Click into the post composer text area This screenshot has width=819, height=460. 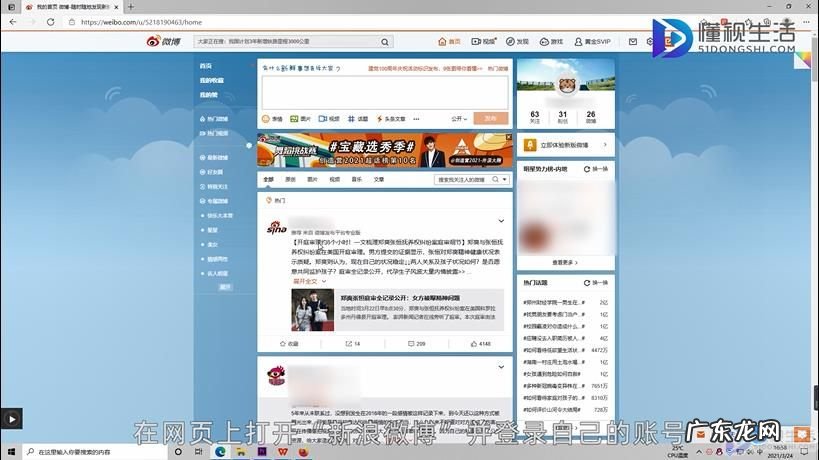pos(385,92)
